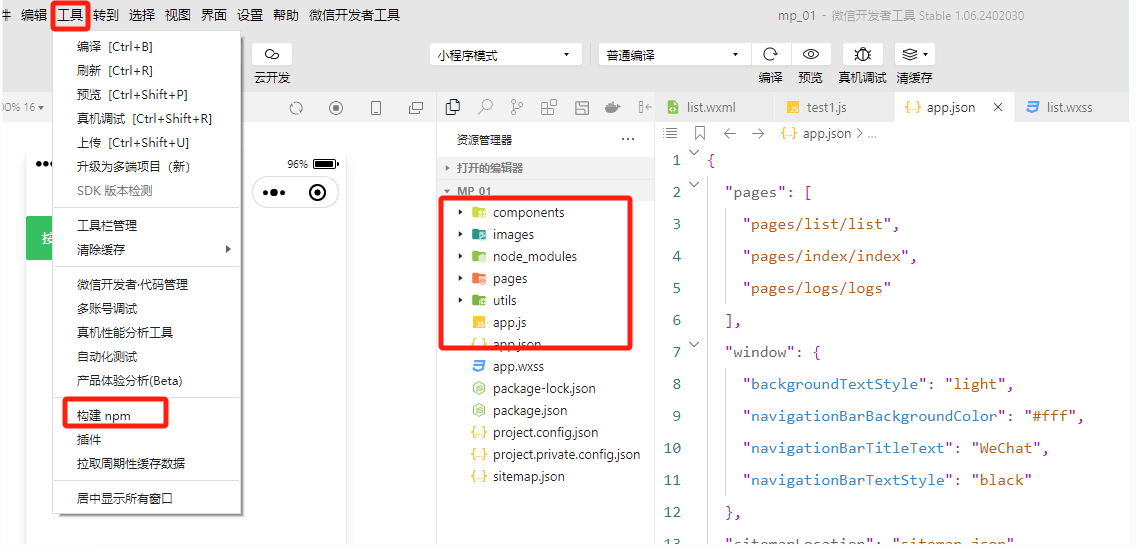Select 升级为多端项目（新） menu entry
This screenshot has width=1137, height=546.
pyautogui.click(x=146, y=167)
